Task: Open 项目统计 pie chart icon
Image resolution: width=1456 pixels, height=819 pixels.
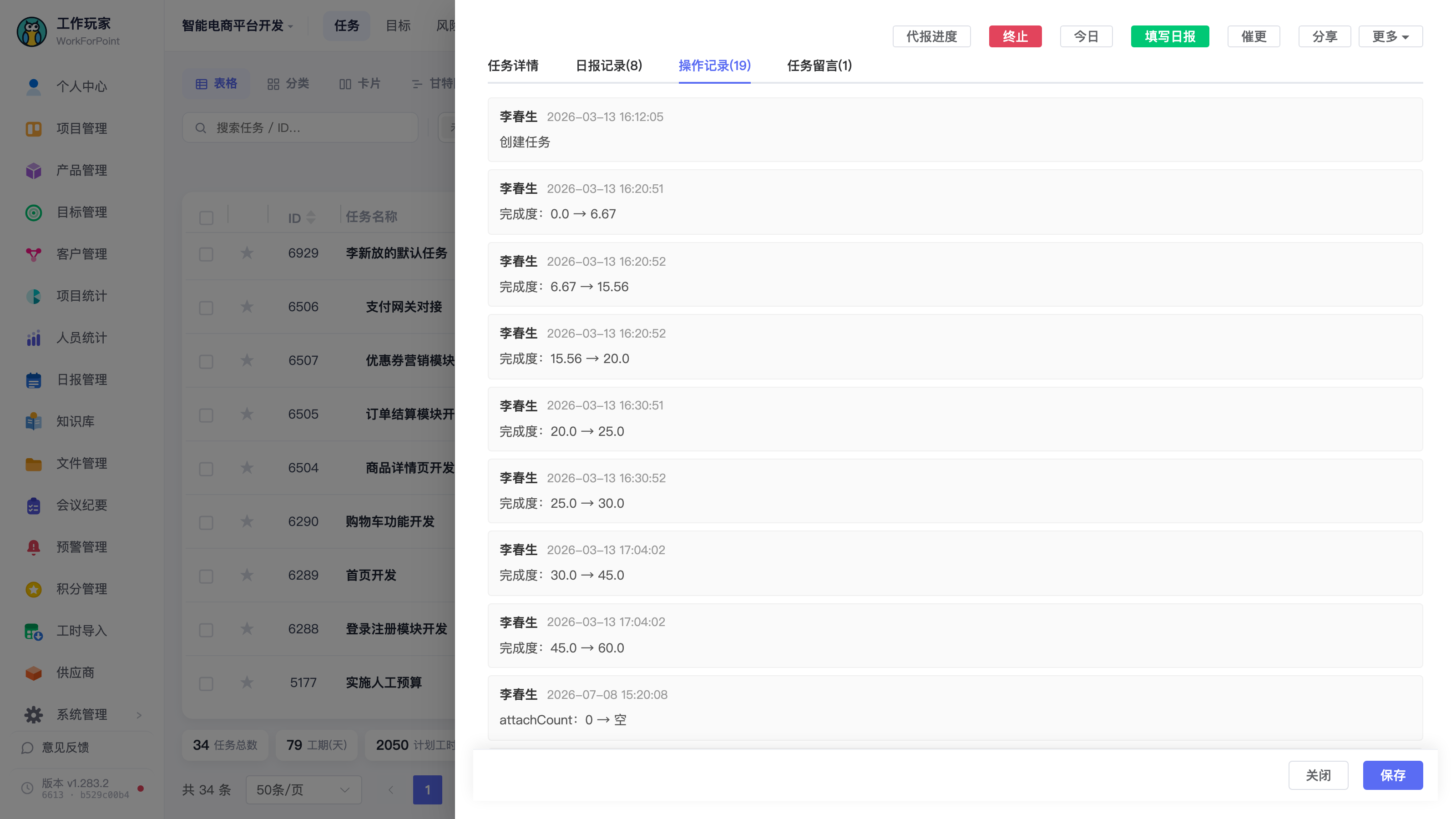Action: (33, 296)
